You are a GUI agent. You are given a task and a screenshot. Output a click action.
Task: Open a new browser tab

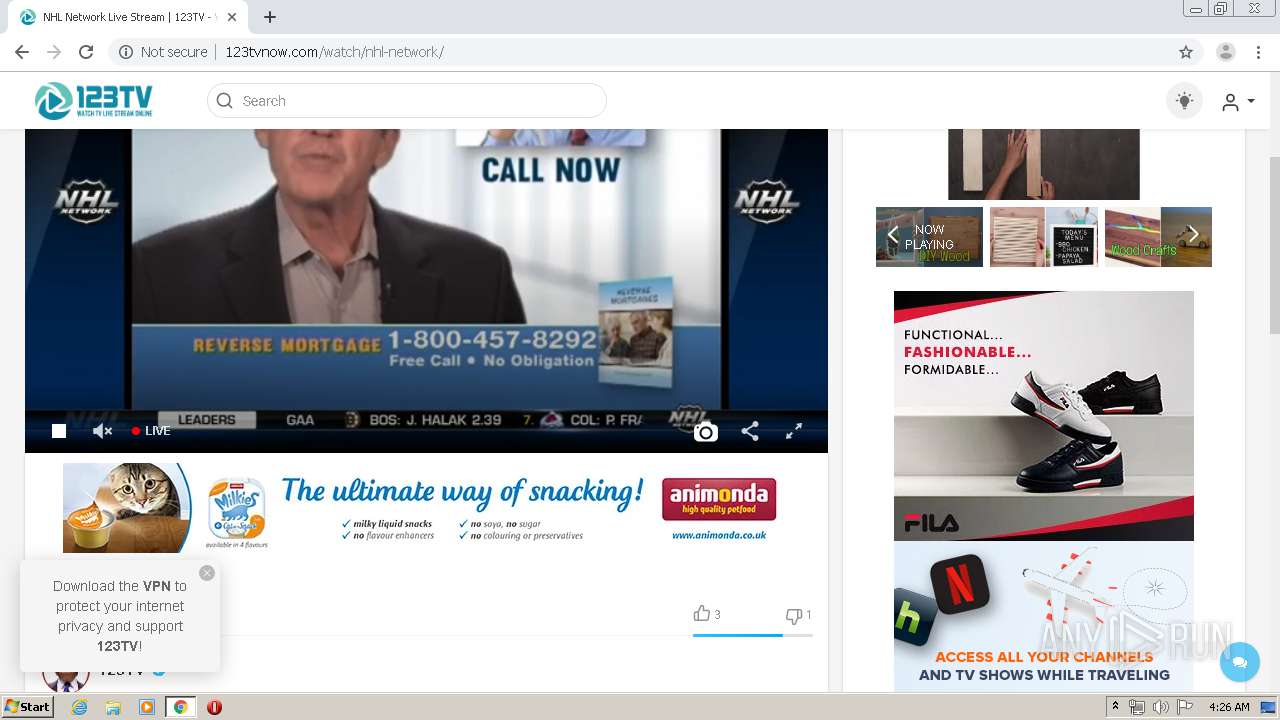(270, 17)
